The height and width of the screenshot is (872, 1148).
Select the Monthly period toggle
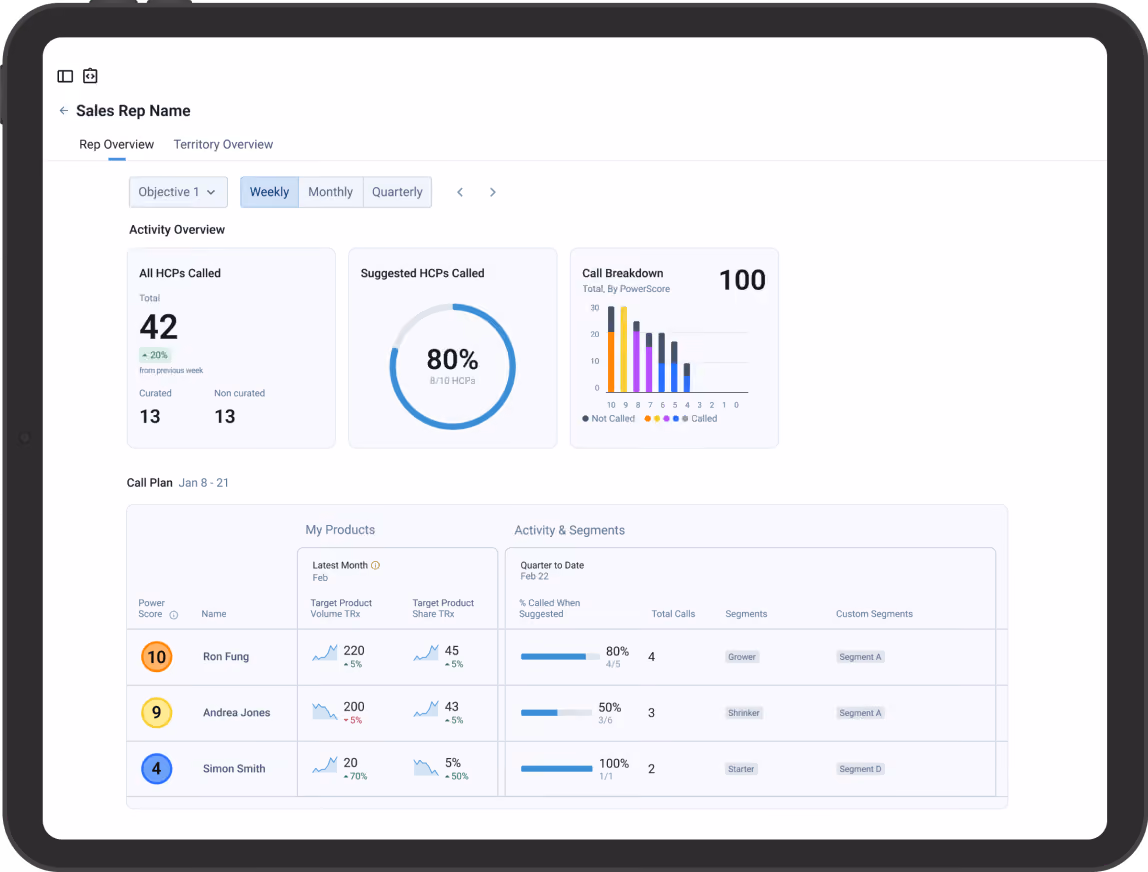[x=330, y=192]
